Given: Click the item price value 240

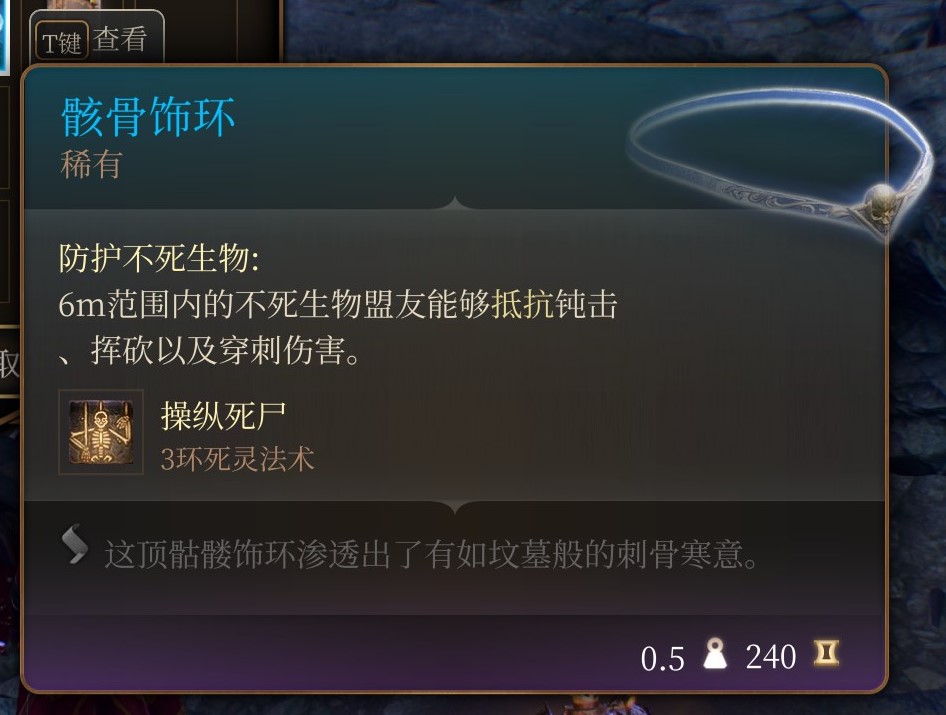Looking at the screenshot, I should 771,656.
